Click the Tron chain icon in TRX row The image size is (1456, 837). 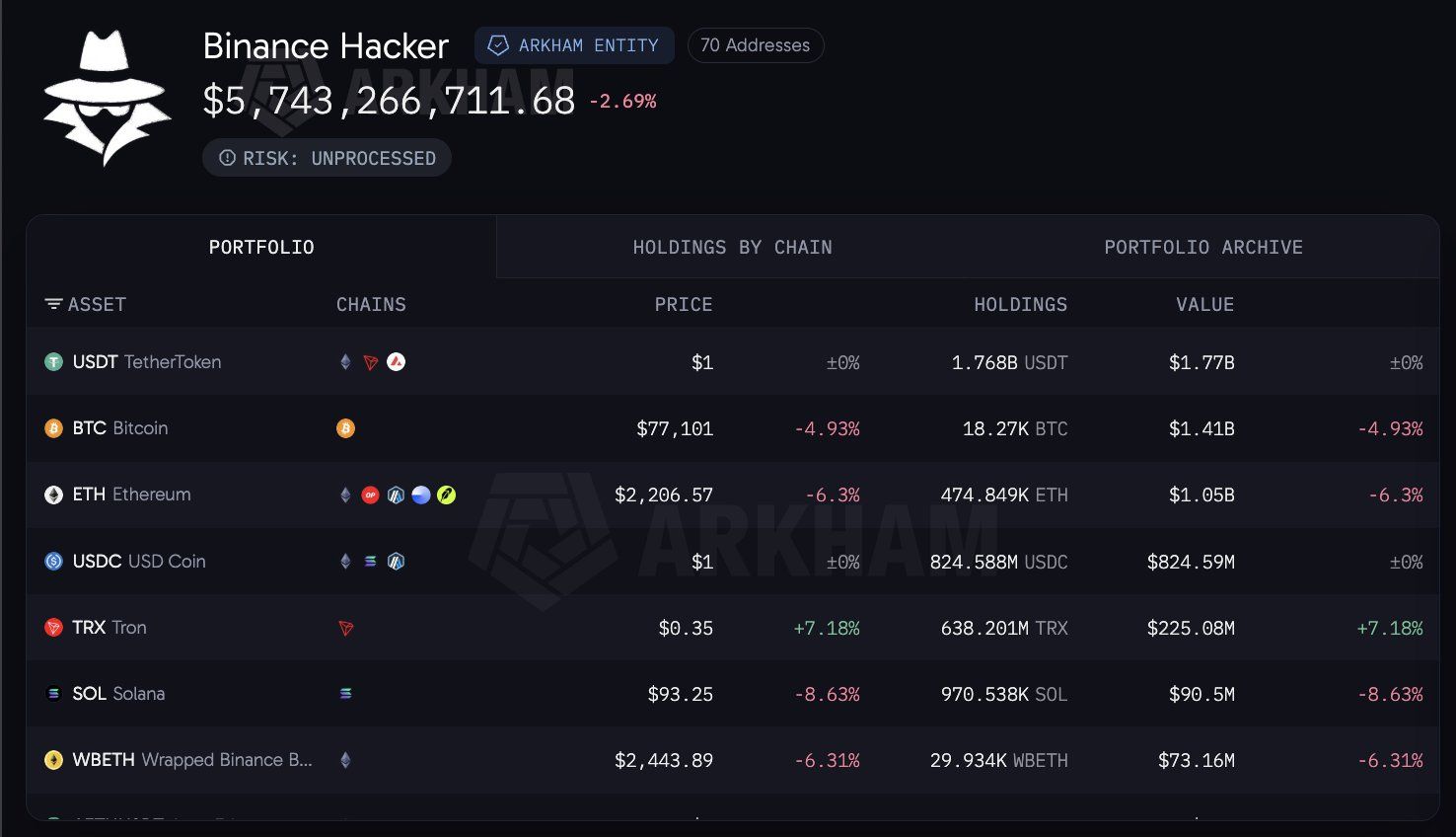pyautogui.click(x=345, y=628)
